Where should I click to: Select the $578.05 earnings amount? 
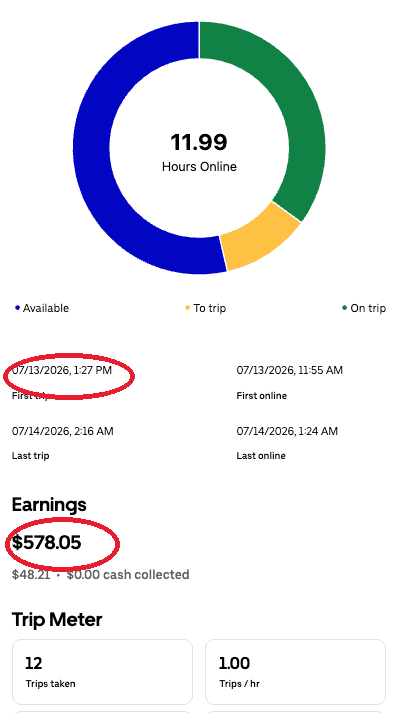pos(46,542)
